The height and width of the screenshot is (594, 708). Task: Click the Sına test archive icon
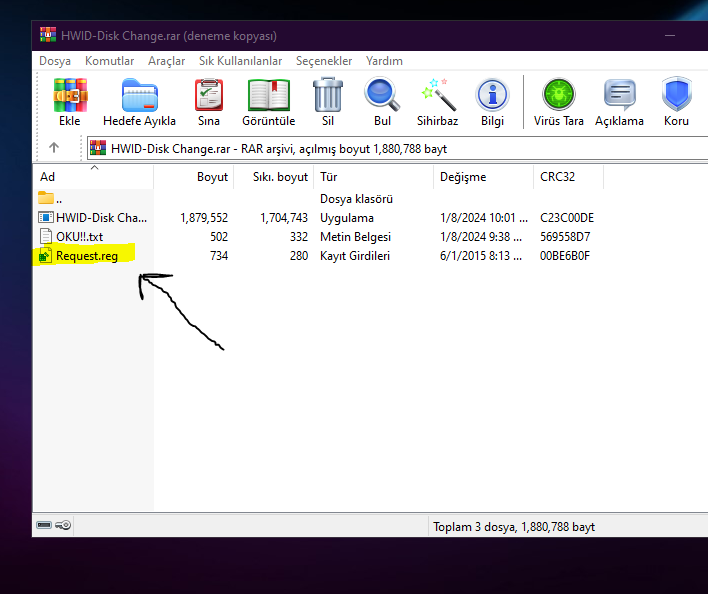pos(209,95)
